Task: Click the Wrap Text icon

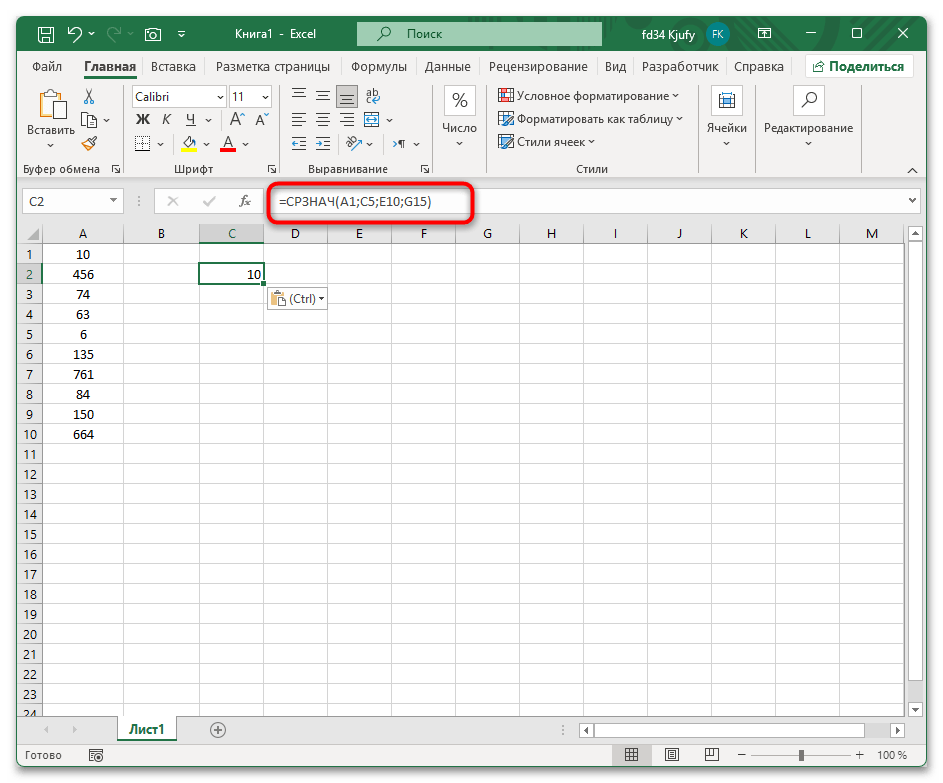Action: 373,96
